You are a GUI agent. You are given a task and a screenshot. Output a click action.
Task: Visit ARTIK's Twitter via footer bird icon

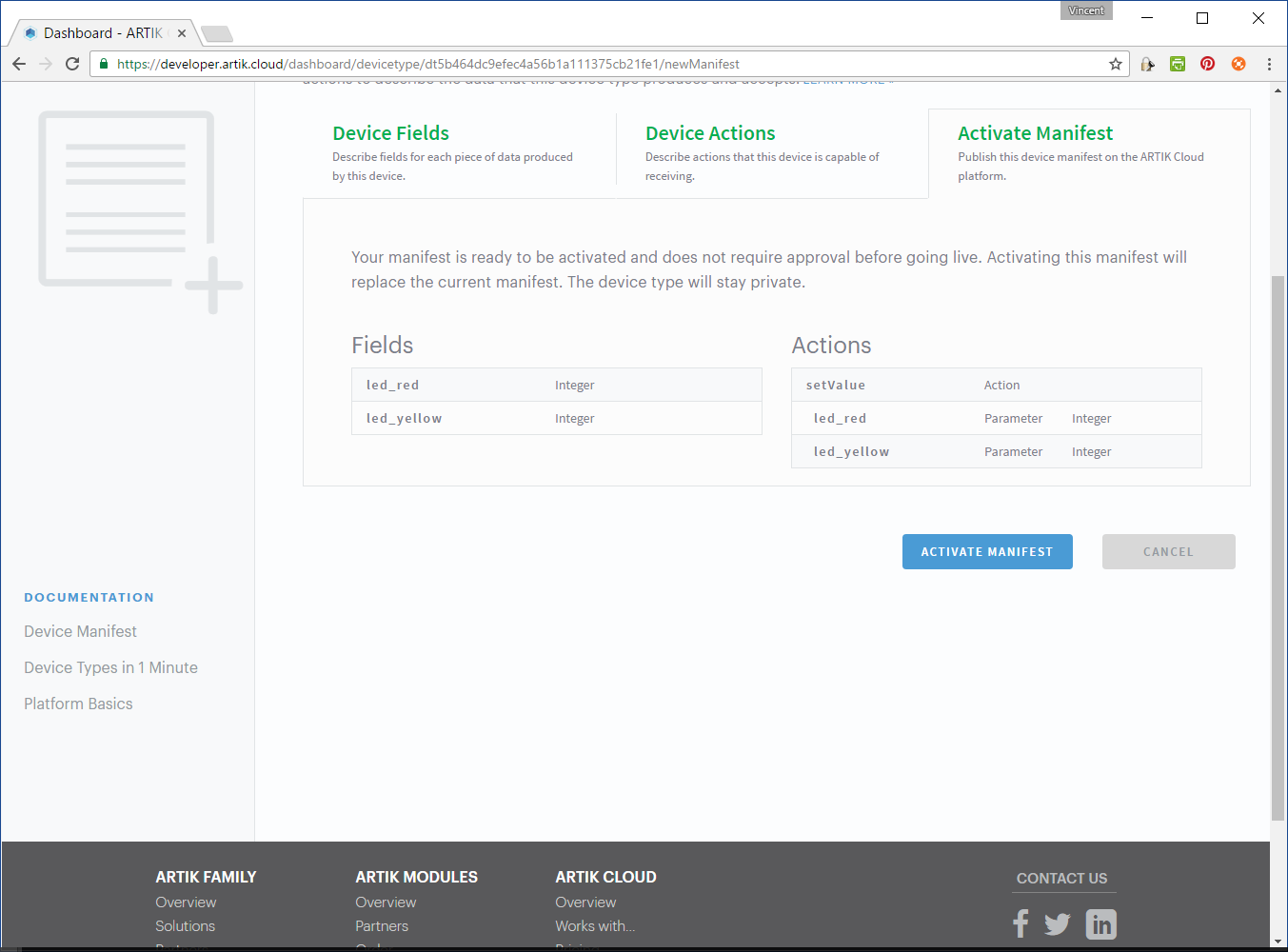pos(1057,922)
